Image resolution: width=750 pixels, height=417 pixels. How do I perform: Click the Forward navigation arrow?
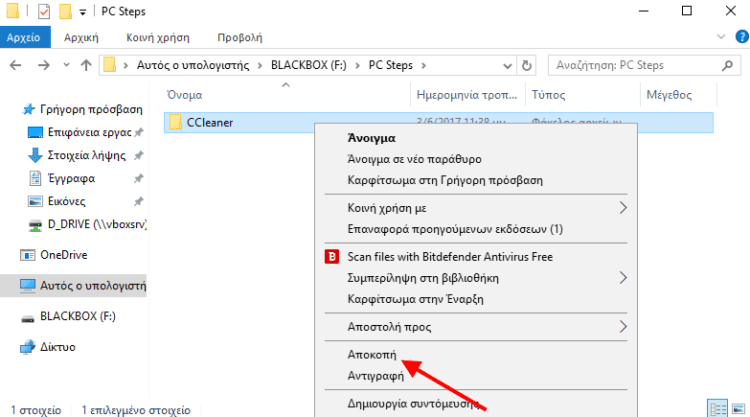44,65
